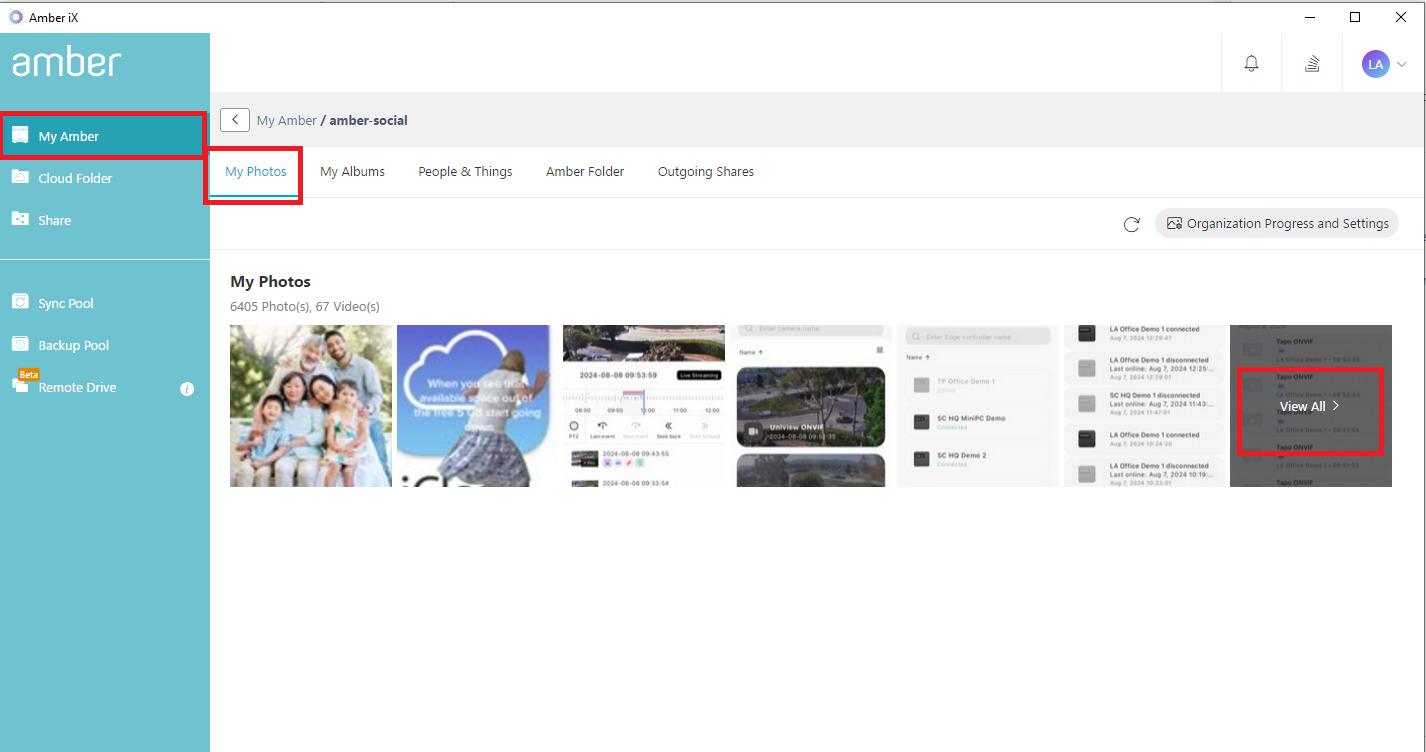Click the info icon beside Remote Drive
The height and width of the screenshot is (752, 1426).
coord(187,389)
